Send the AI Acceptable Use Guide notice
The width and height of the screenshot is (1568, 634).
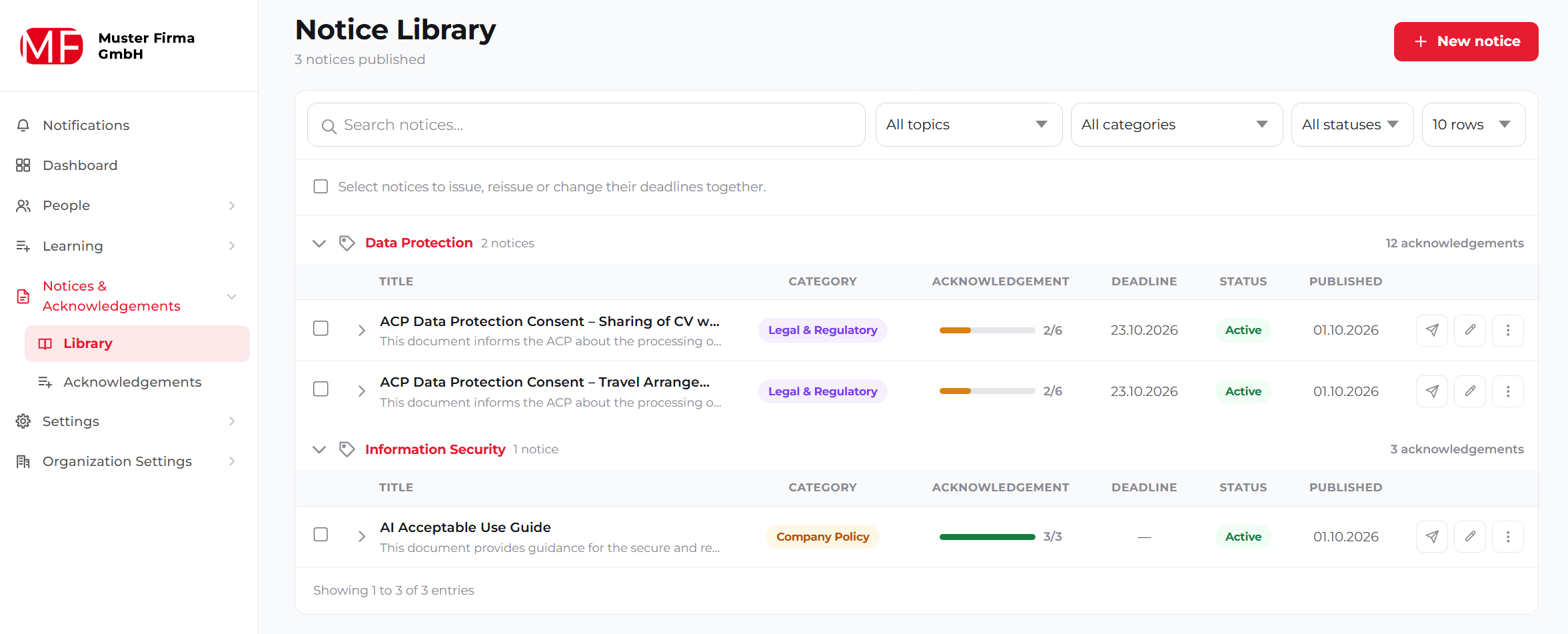pyautogui.click(x=1431, y=537)
